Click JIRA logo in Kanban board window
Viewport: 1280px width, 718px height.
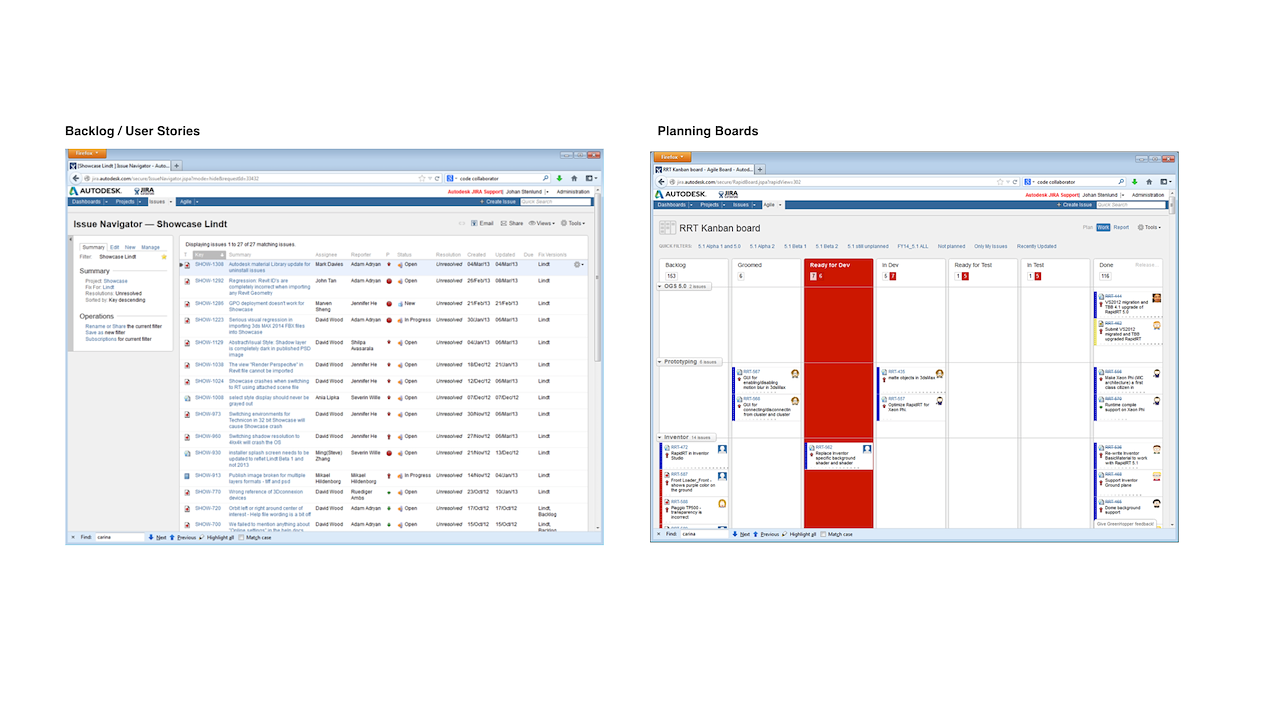728,195
